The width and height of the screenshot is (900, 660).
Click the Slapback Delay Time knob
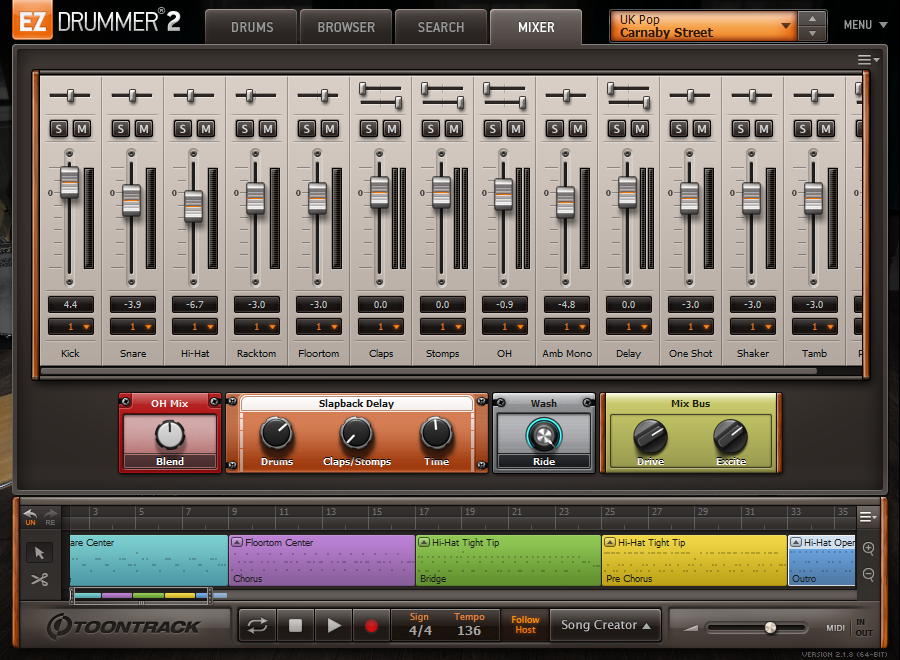436,433
